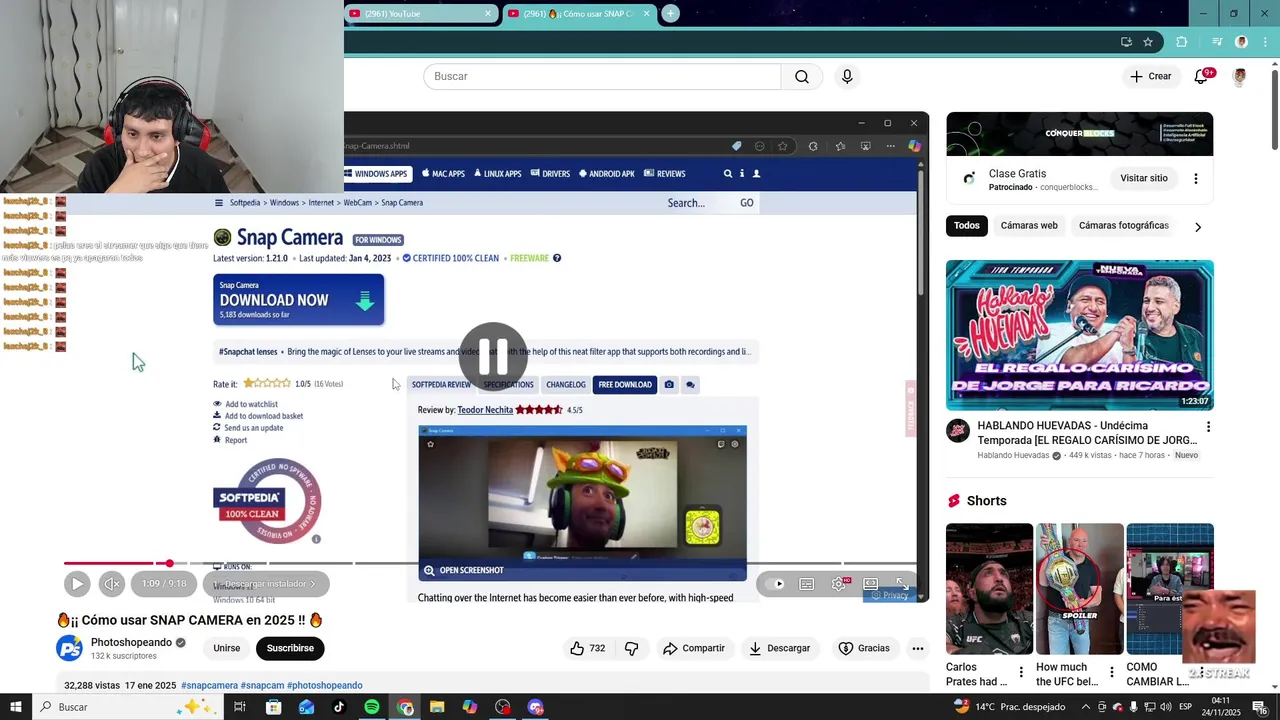Toggle the autoplay switch in the player

click(774, 584)
